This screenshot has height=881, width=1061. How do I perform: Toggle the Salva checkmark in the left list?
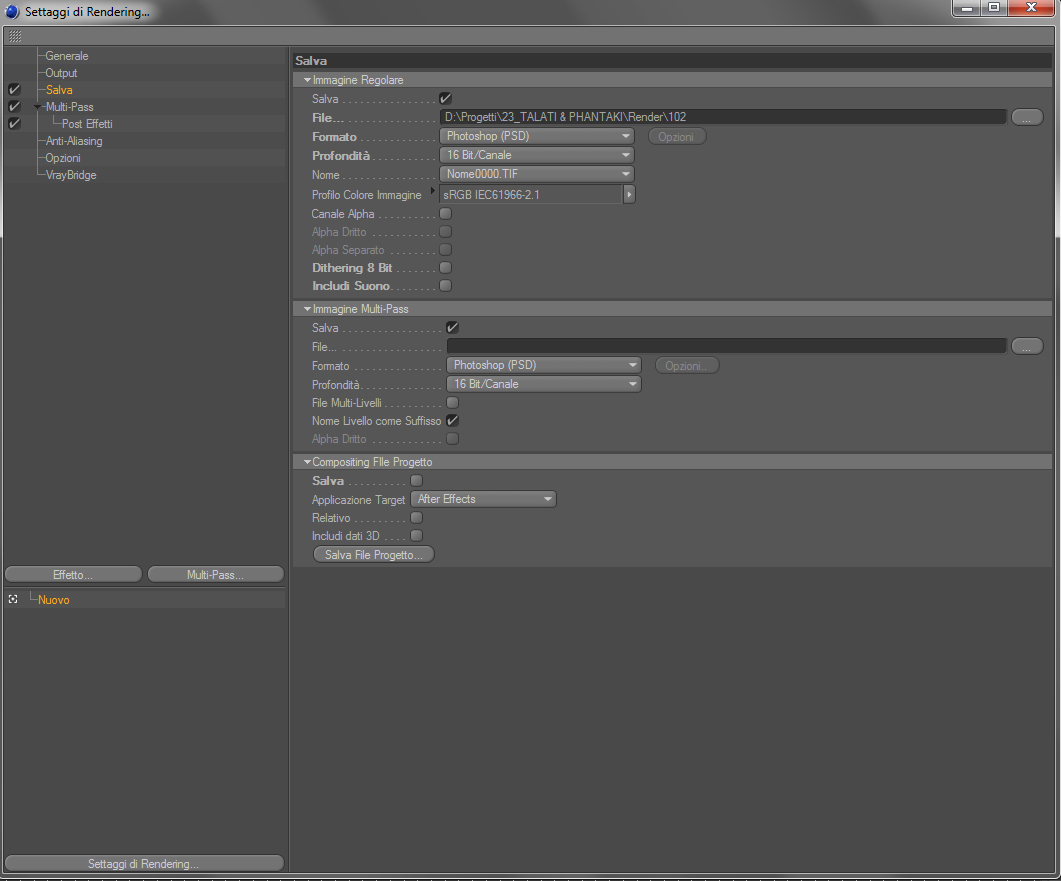click(14, 89)
